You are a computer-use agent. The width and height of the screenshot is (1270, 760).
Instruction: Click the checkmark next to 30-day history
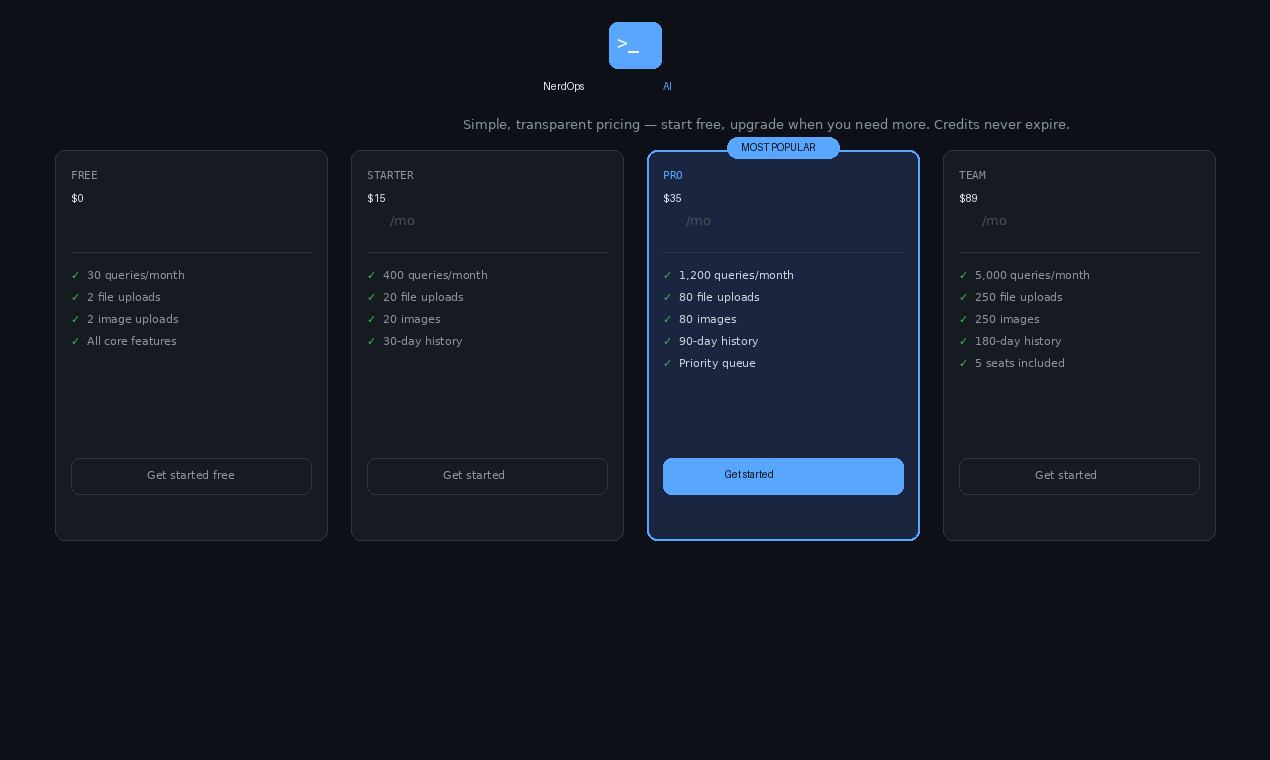click(x=371, y=341)
